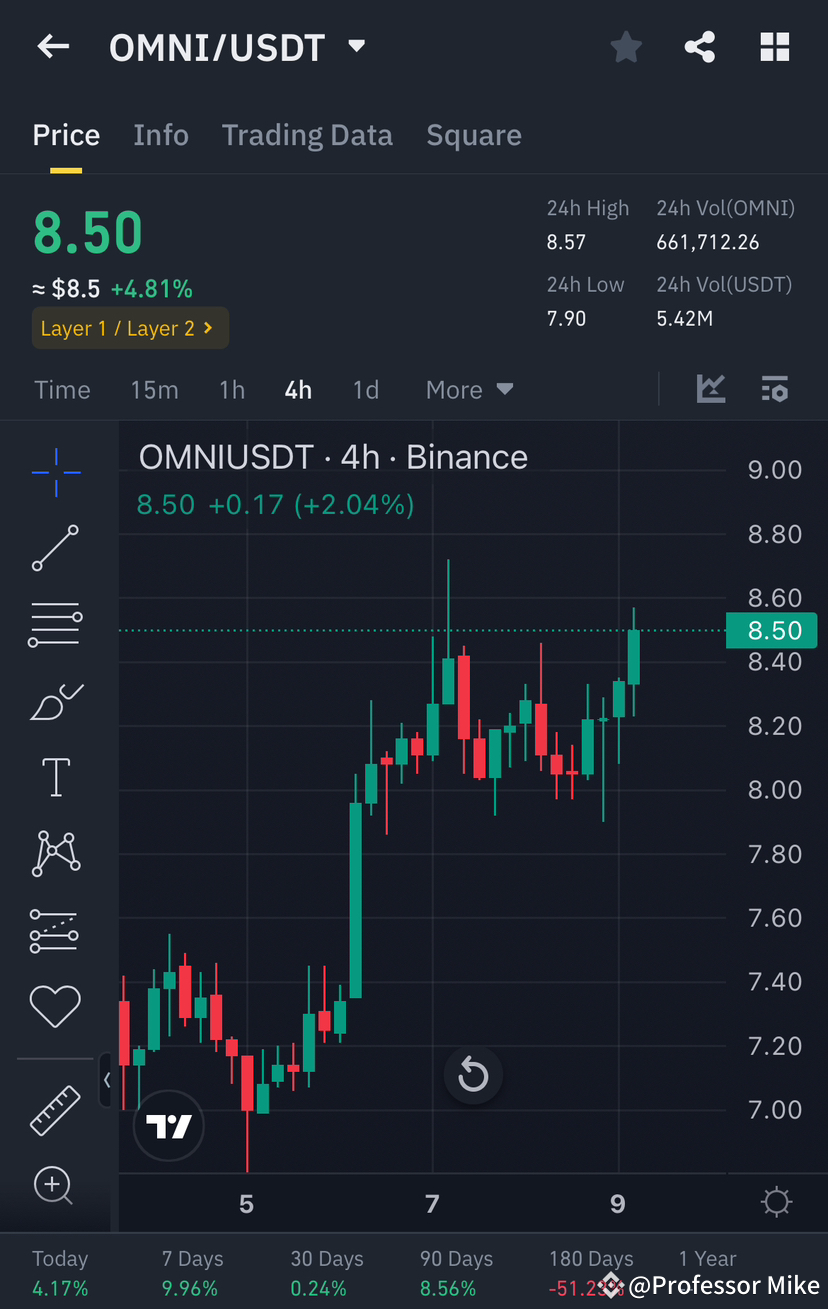Add OMNI/USDT to favorites via star
The image size is (828, 1309).
point(626,47)
